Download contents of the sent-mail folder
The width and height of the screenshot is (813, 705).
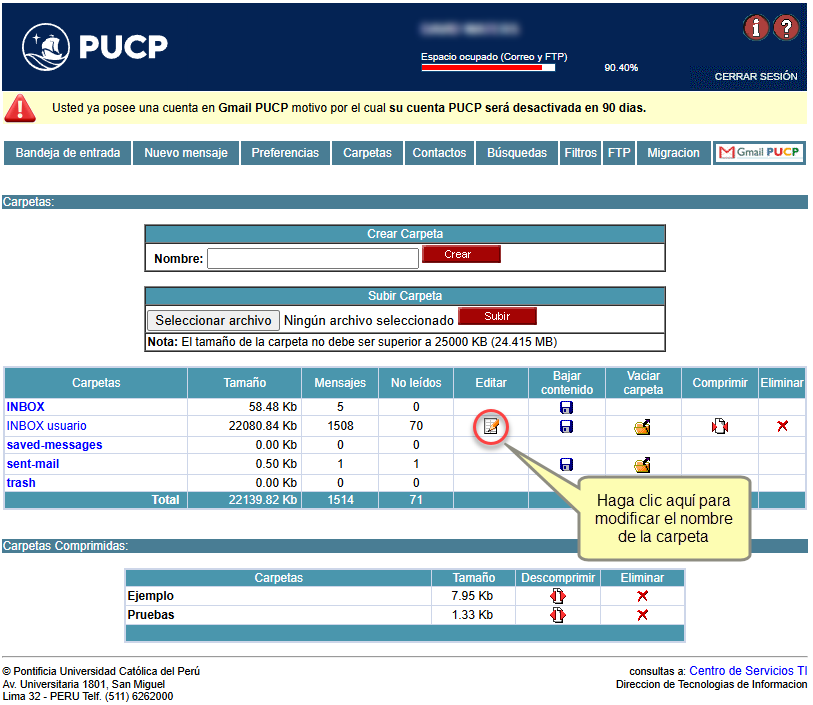pyautogui.click(x=566, y=465)
